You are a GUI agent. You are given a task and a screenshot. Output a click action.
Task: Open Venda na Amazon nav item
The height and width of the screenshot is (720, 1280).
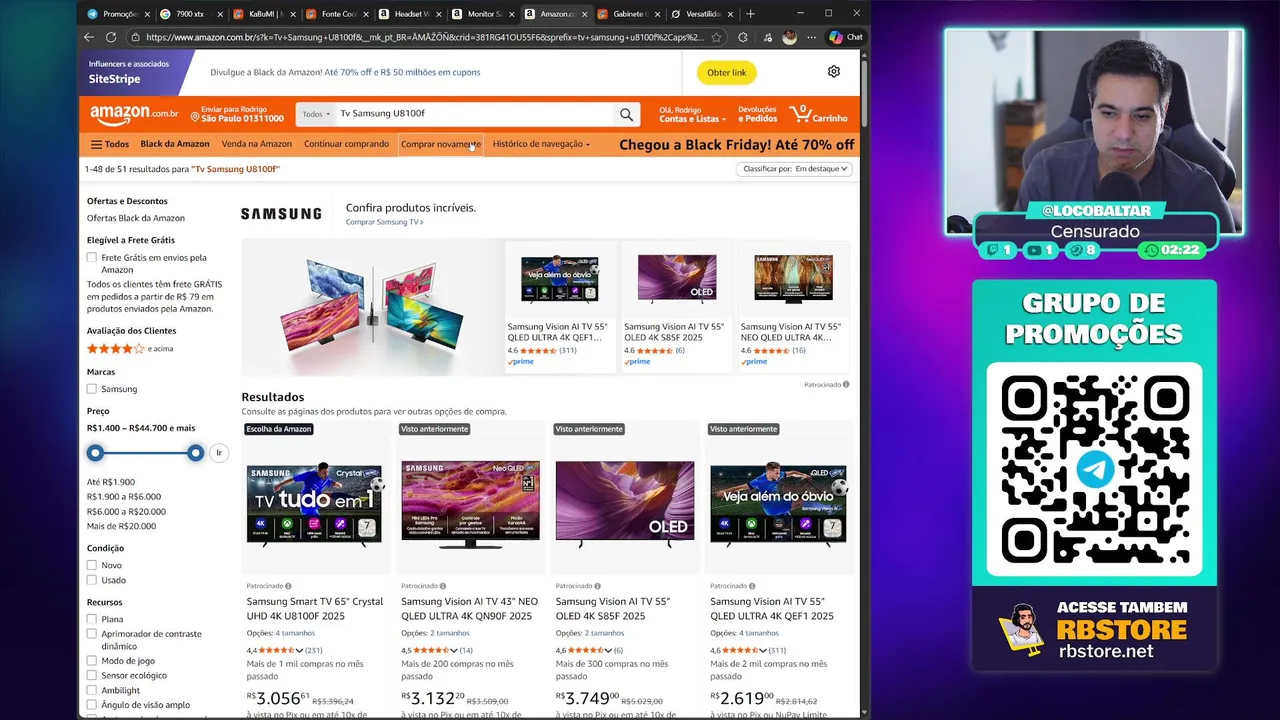tap(257, 144)
